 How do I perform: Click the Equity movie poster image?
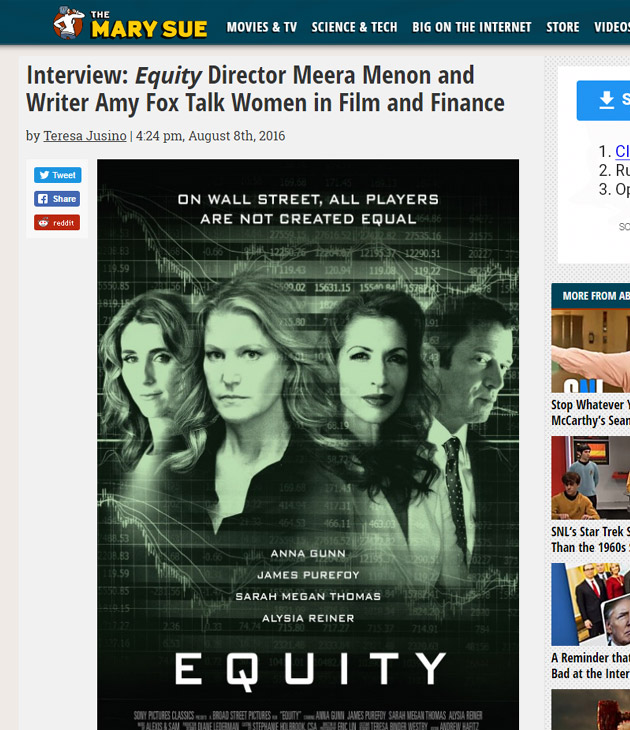click(x=308, y=445)
